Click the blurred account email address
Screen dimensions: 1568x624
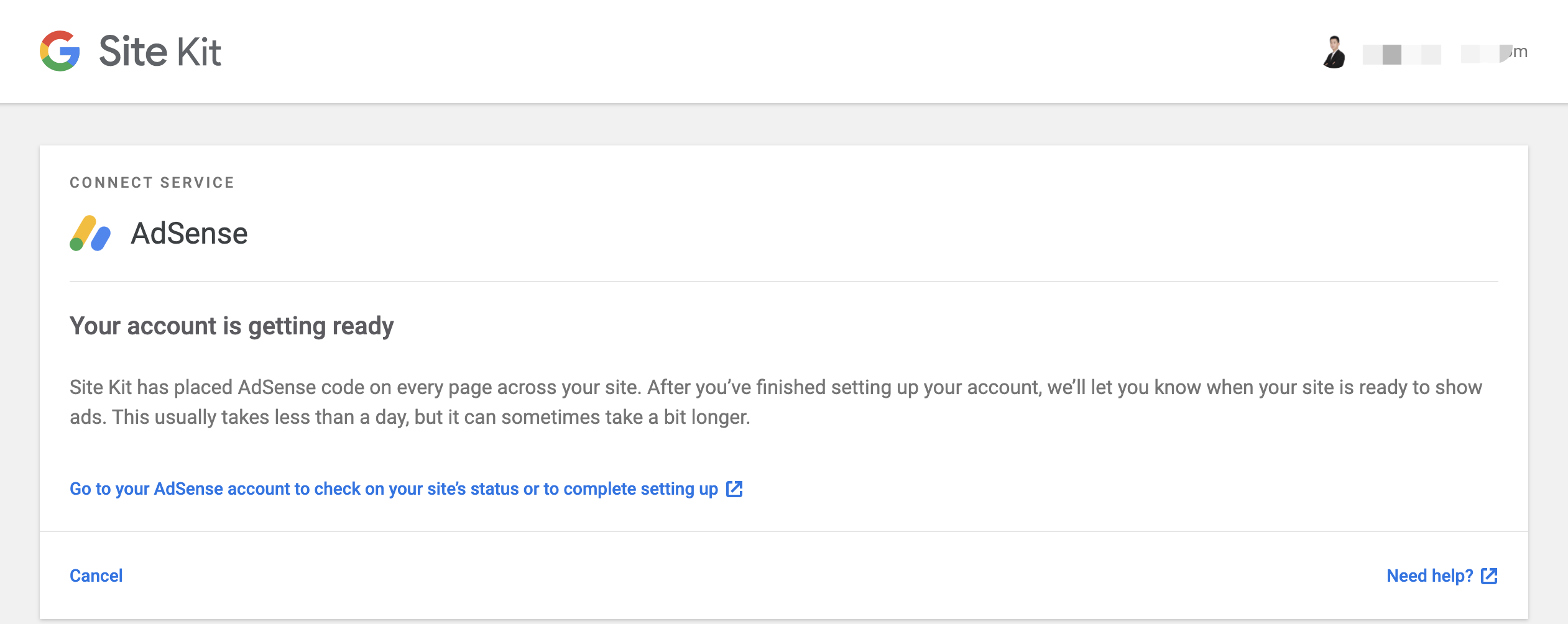point(1445,53)
